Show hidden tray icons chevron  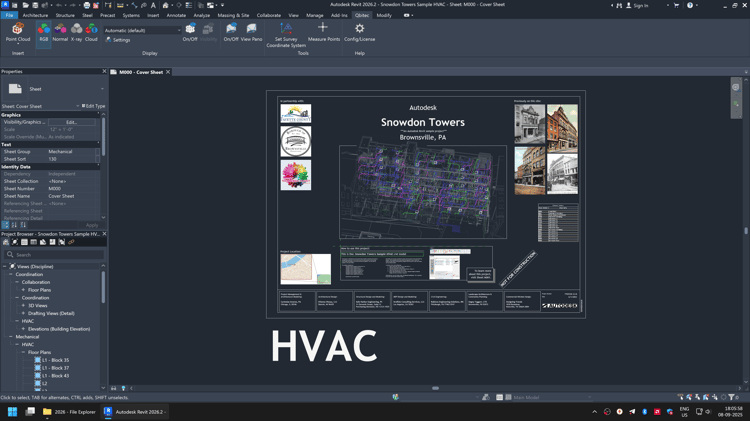[595, 411]
